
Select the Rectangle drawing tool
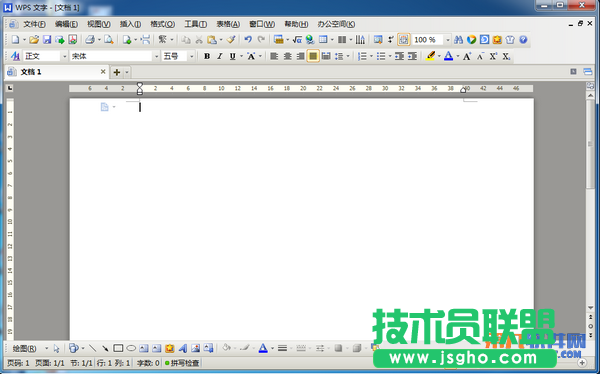point(118,348)
